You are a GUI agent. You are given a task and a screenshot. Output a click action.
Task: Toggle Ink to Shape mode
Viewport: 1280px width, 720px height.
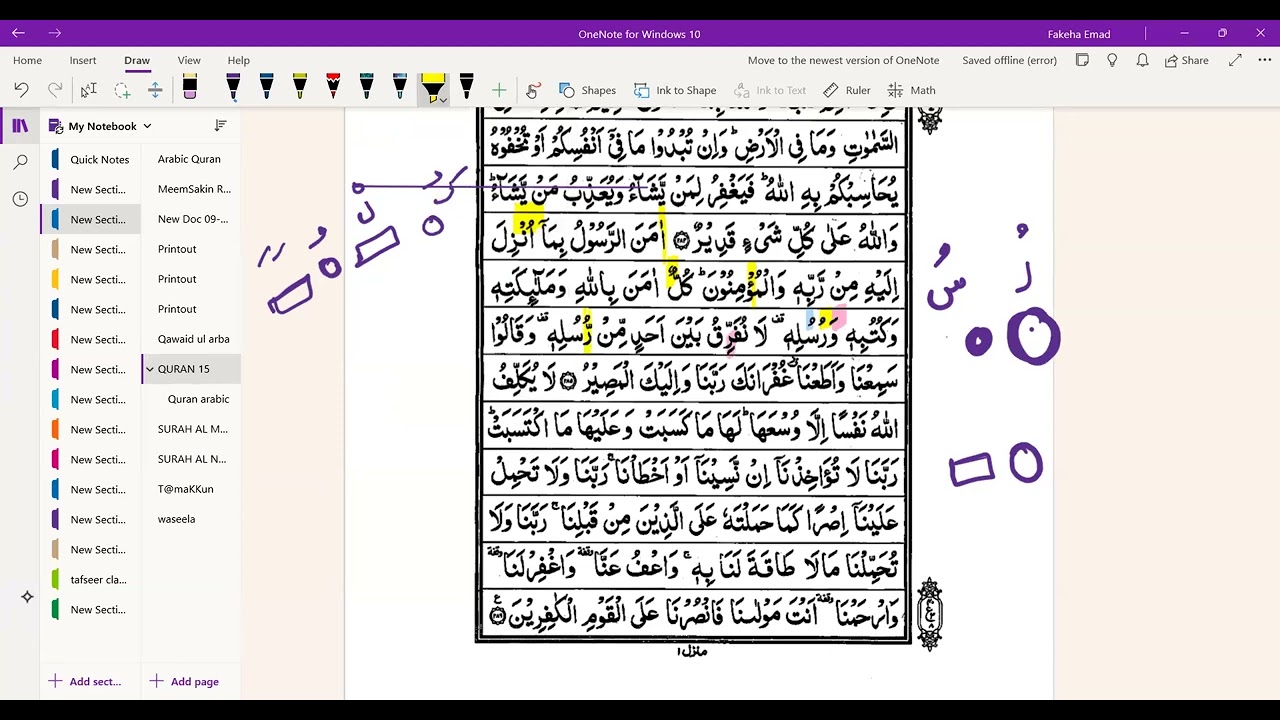675,90
